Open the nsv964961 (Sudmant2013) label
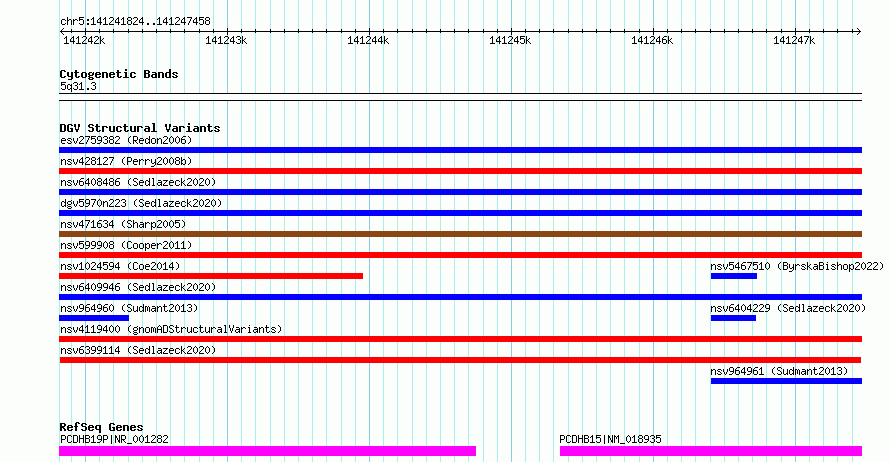This screenshot has width=890, height=462. [779, 371]
